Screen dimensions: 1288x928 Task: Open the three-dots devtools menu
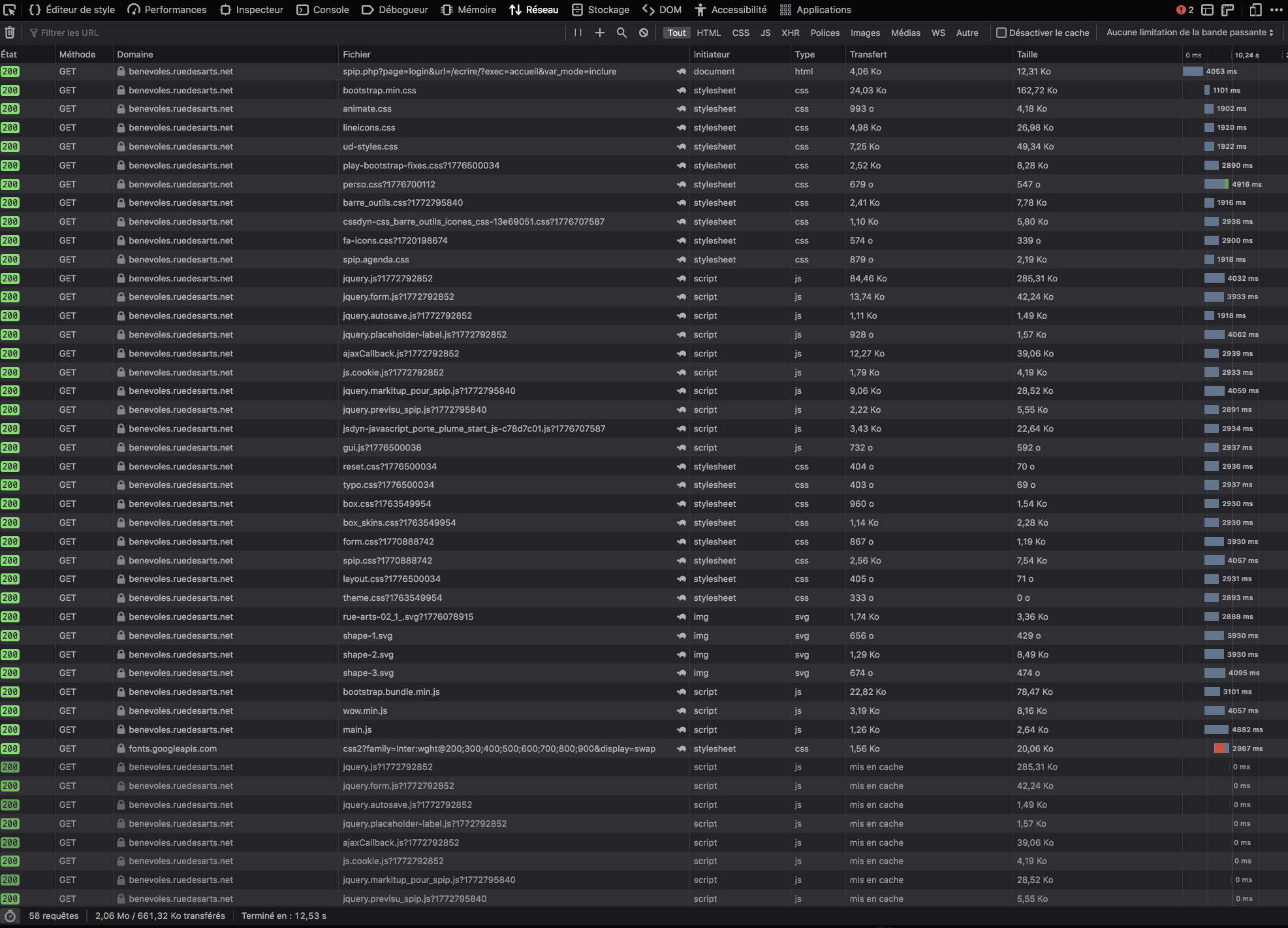(x=1276, y=10)
